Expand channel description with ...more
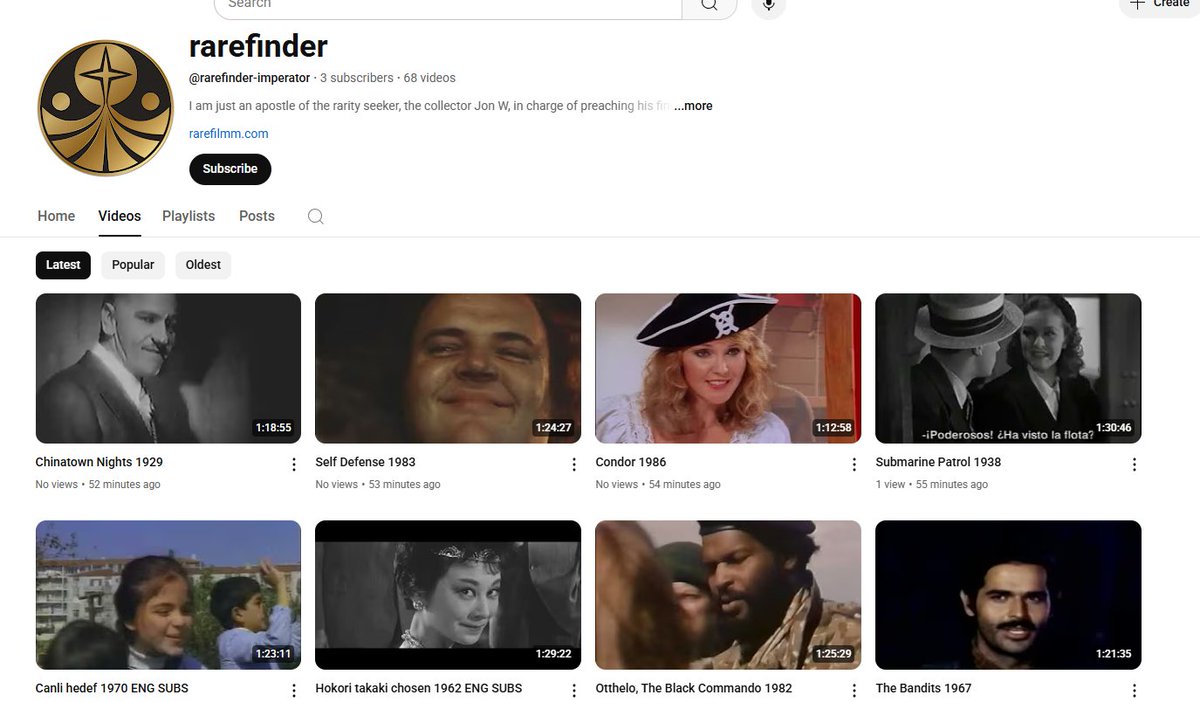The width and height of the screenshot is (1200, 702). coord(693,106)
